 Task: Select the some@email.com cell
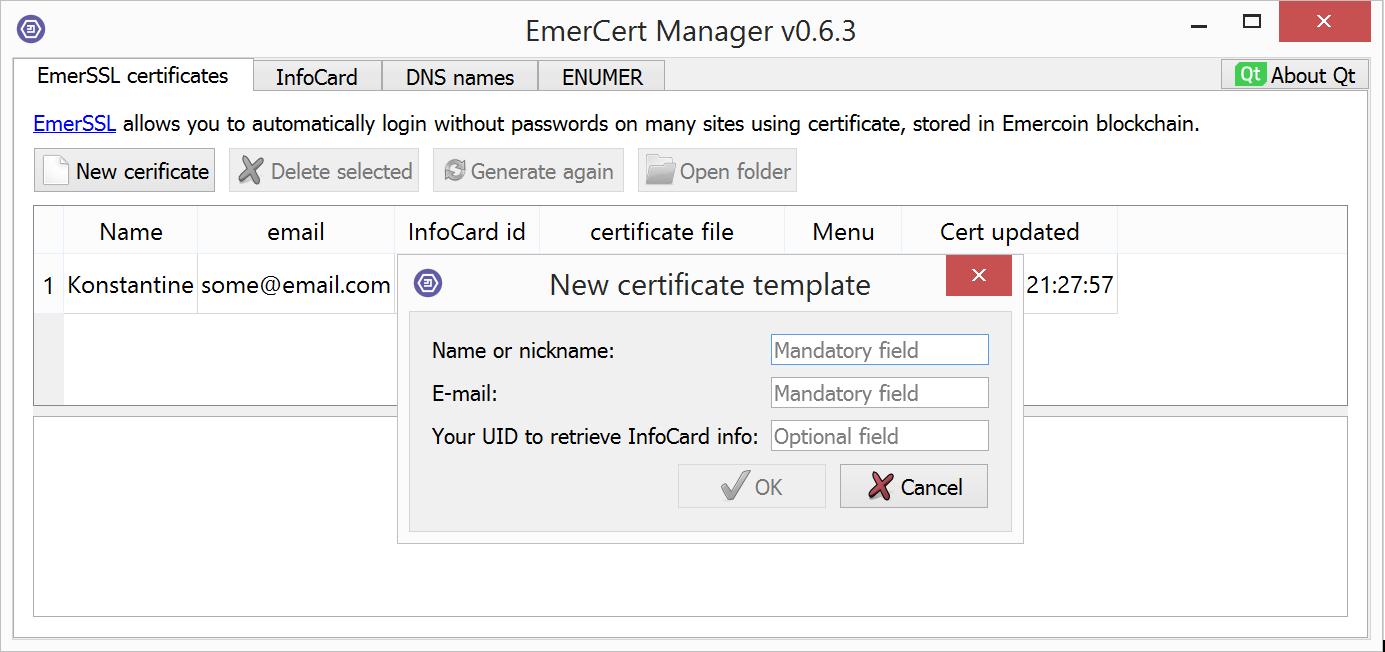(296, 285)
